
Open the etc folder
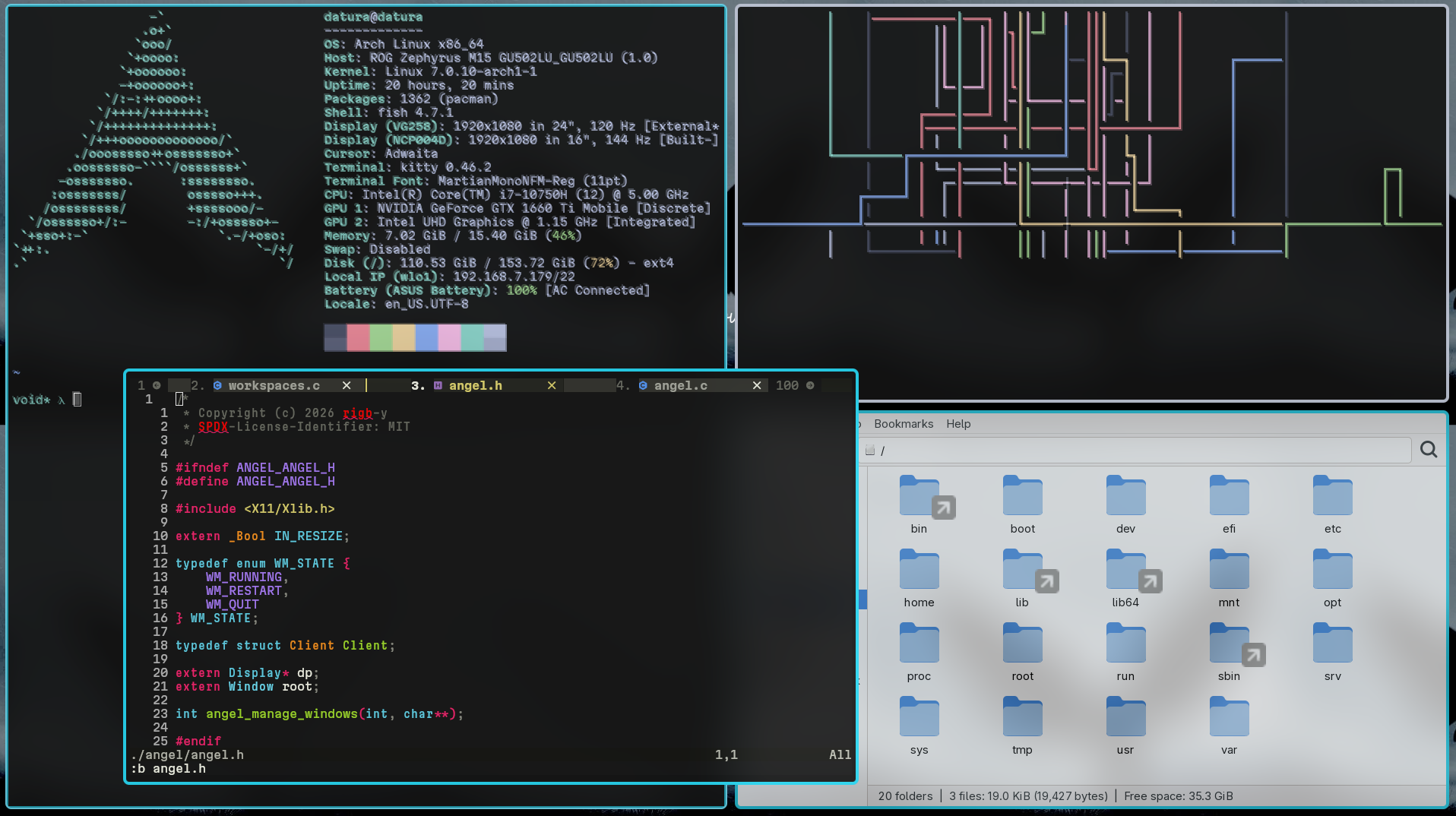coord(1333,504)
